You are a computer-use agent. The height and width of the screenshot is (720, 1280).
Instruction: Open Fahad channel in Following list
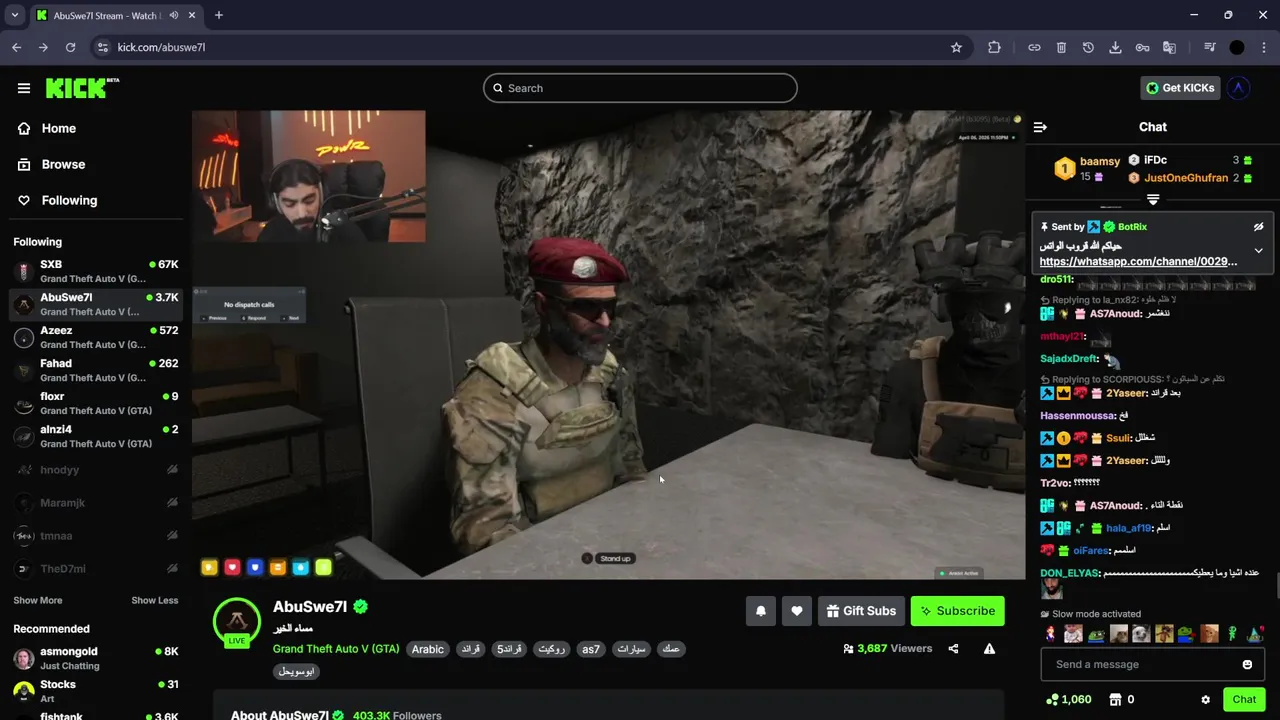95,370
